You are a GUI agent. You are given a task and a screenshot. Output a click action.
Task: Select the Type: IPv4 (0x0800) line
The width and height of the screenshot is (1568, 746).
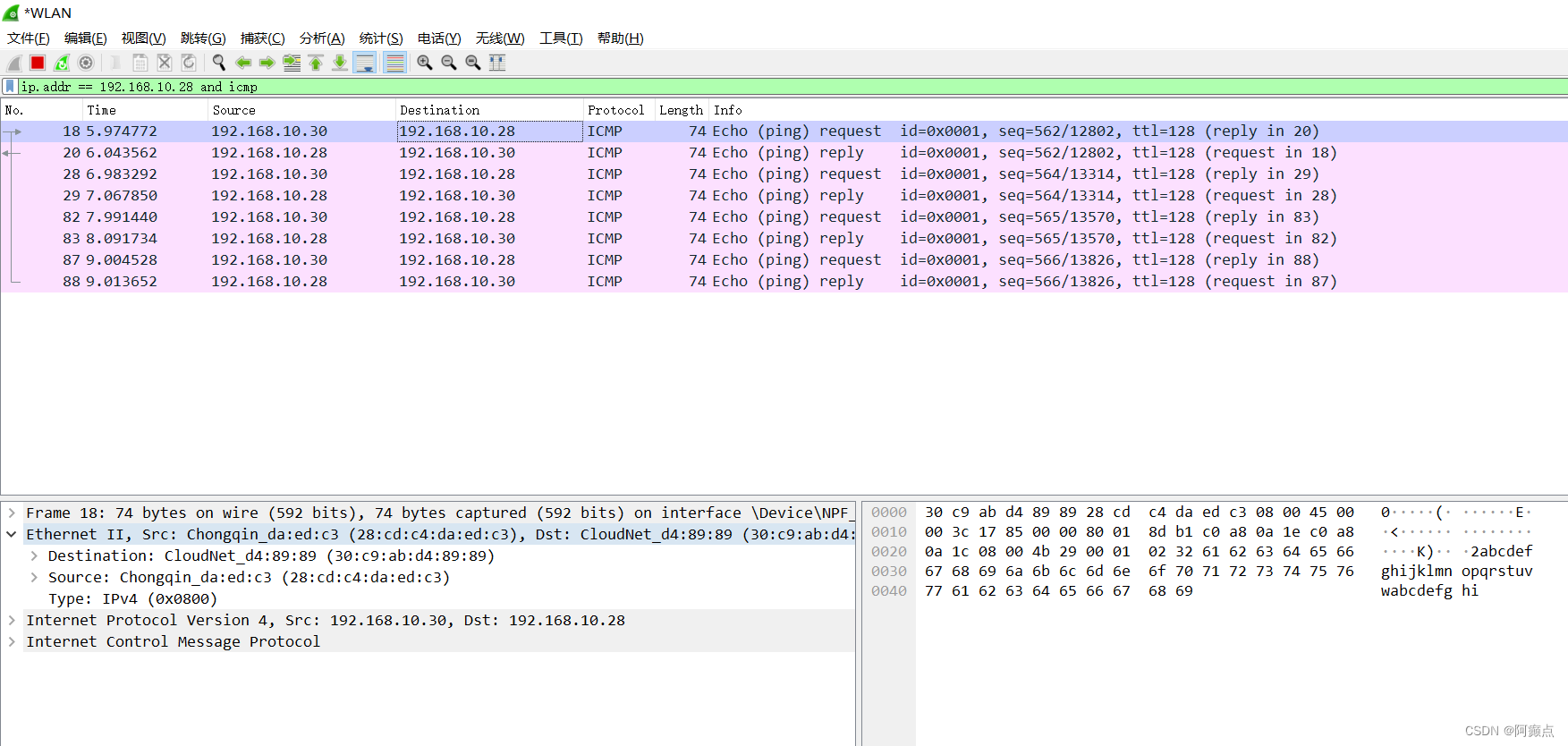[x=132, y=598]
